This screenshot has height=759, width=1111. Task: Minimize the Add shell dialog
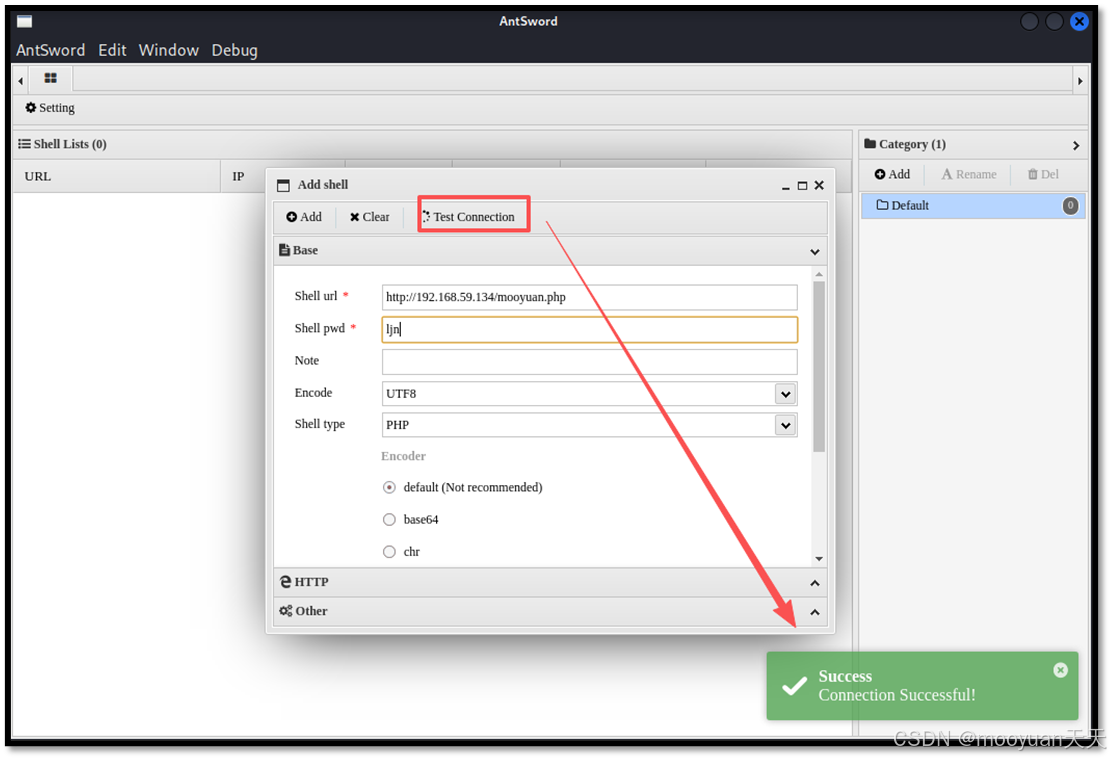[786, 186]
